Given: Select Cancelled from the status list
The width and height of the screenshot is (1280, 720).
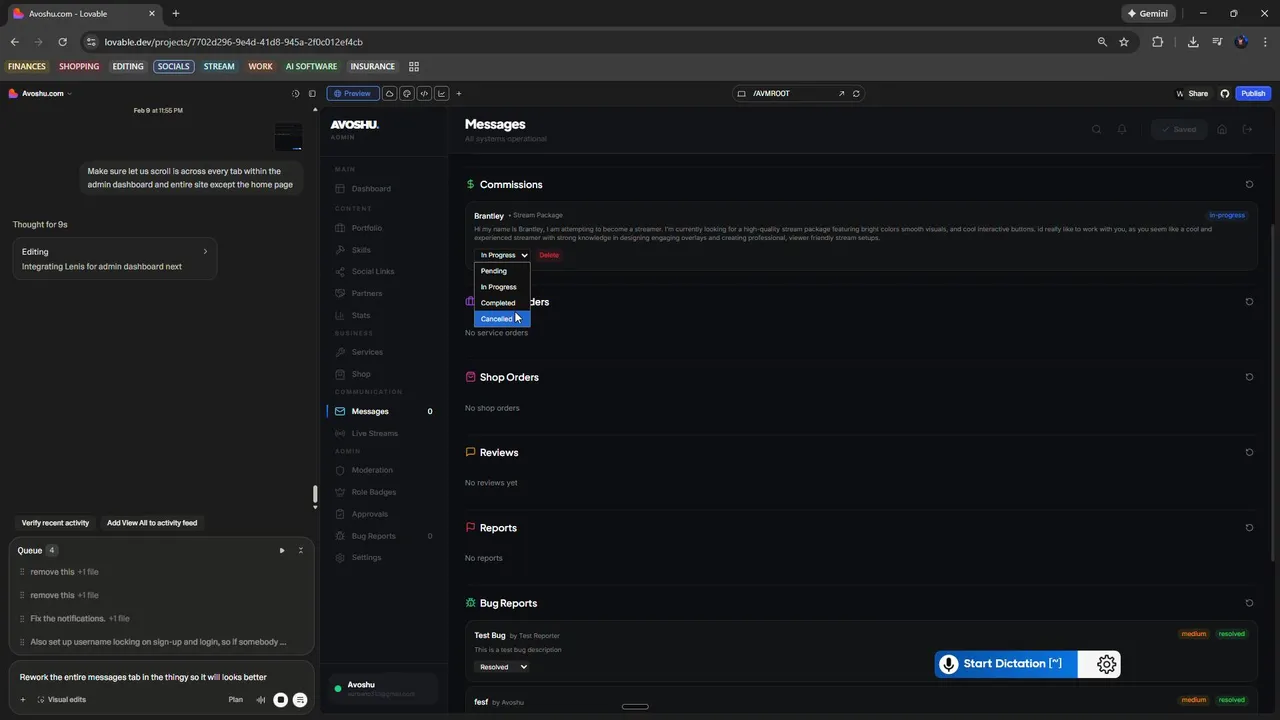Looking at the screenshot, I should (502, 319).
